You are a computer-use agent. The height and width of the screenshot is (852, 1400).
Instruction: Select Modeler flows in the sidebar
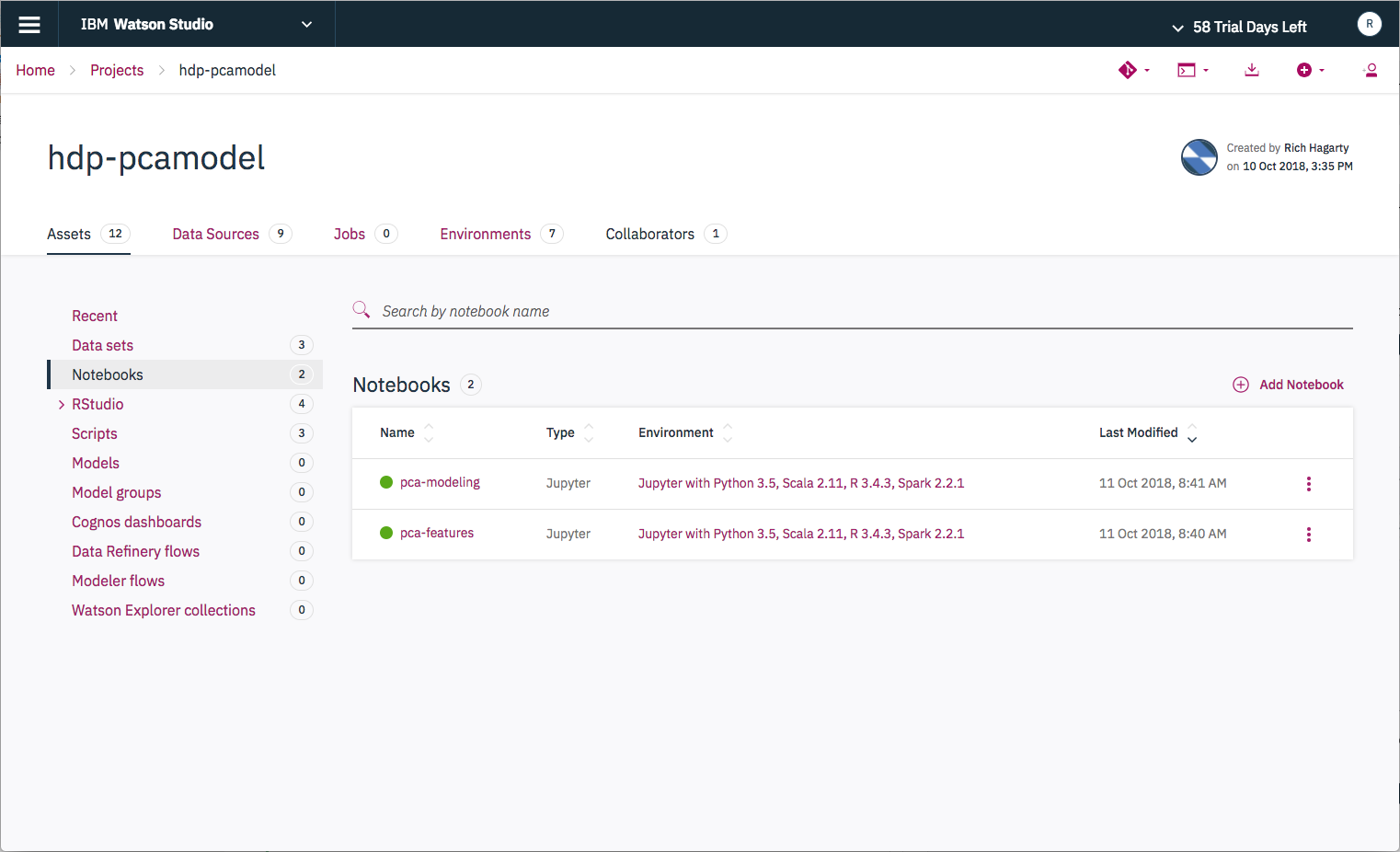[119, 581]
